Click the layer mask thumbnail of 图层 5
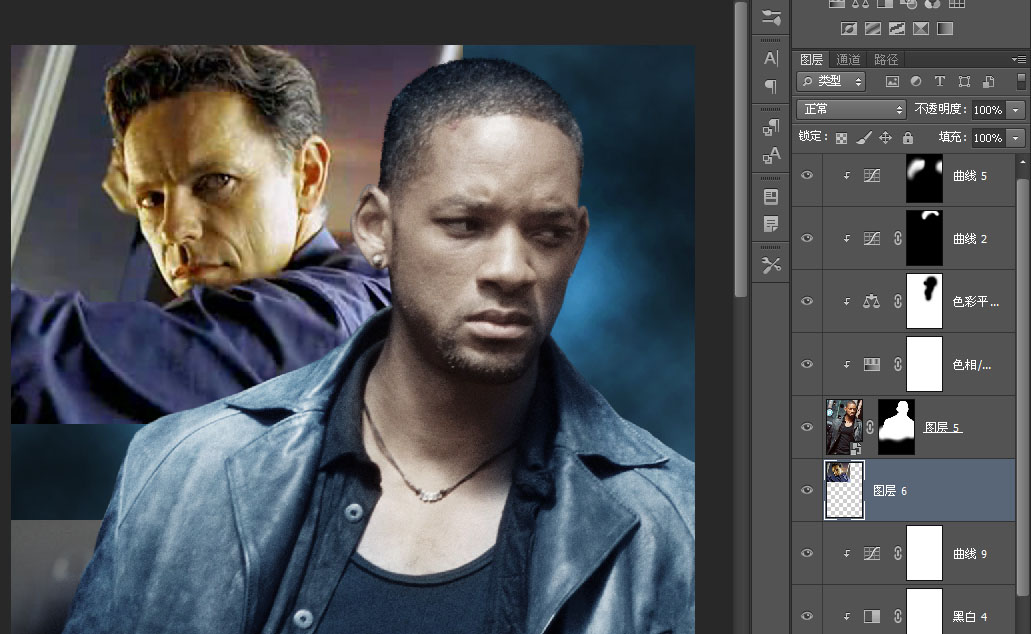Image resolution: width=1031 pixels, height=634 pixels. coord(896,427)
